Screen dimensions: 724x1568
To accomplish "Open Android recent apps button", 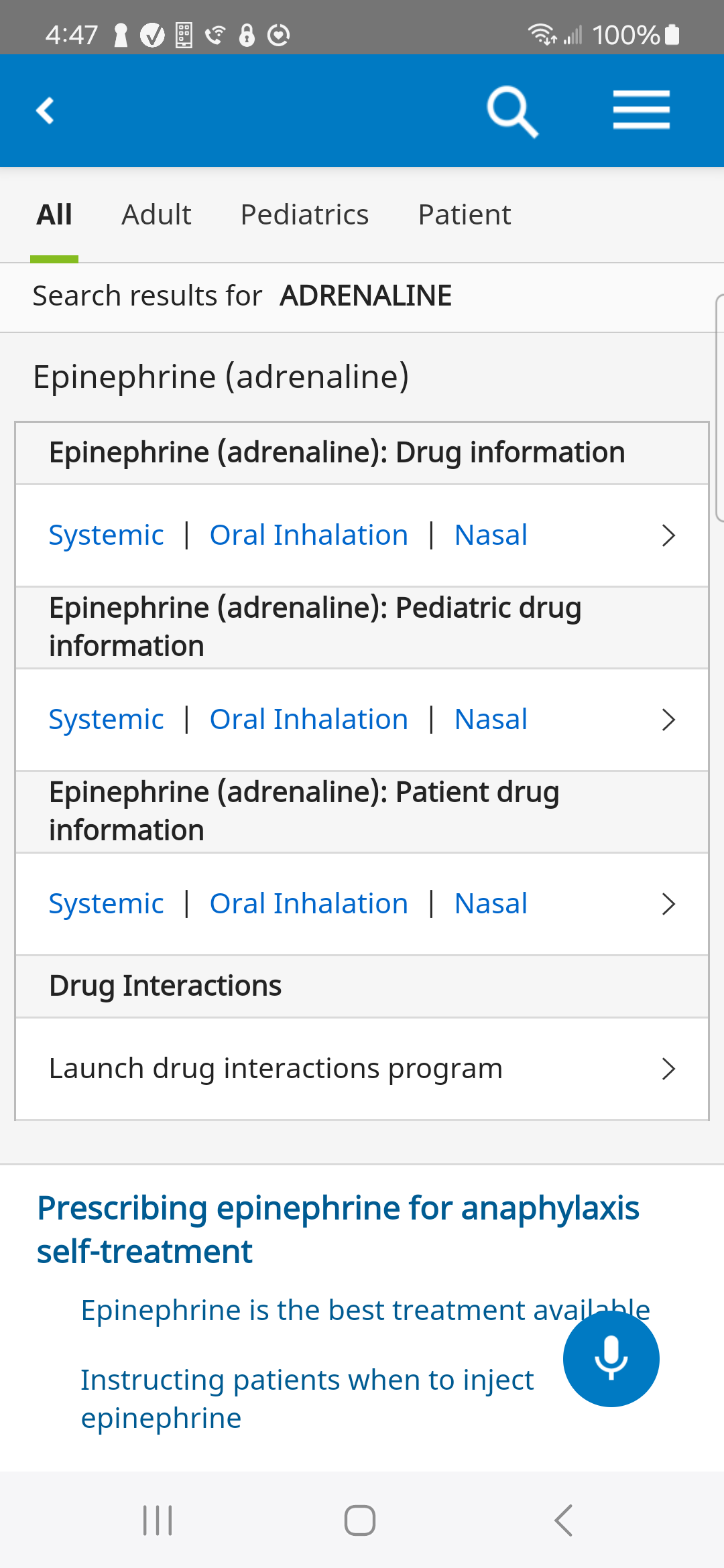I will [x=158, y=1520].
